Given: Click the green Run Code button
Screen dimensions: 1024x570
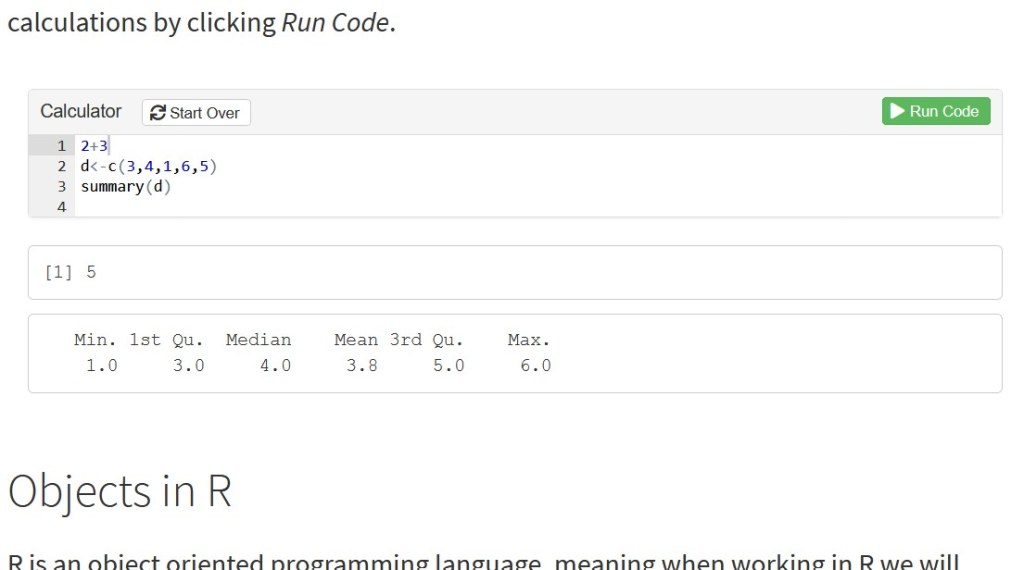Looking at the screenshot, I should tap(935, 111).
